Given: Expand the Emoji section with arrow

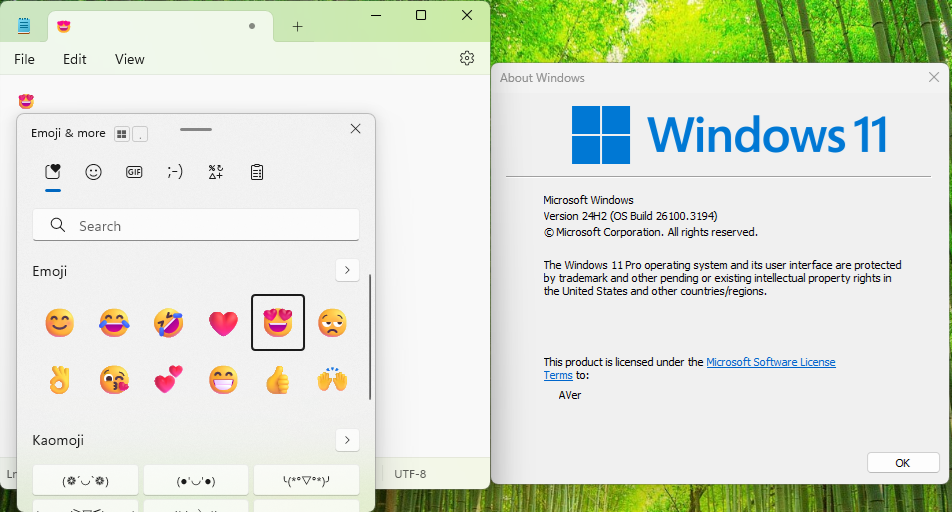Looking at the screenshot, I should pos(347,270).
